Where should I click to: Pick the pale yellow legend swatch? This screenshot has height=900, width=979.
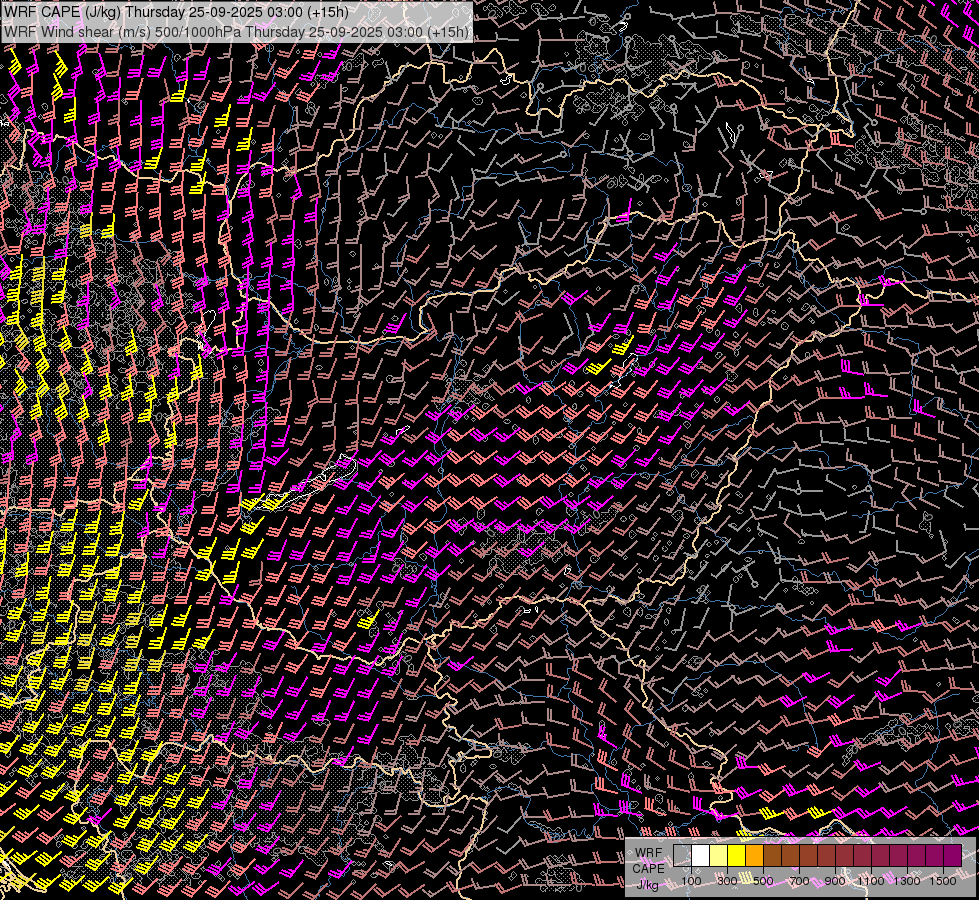(719, 855)
